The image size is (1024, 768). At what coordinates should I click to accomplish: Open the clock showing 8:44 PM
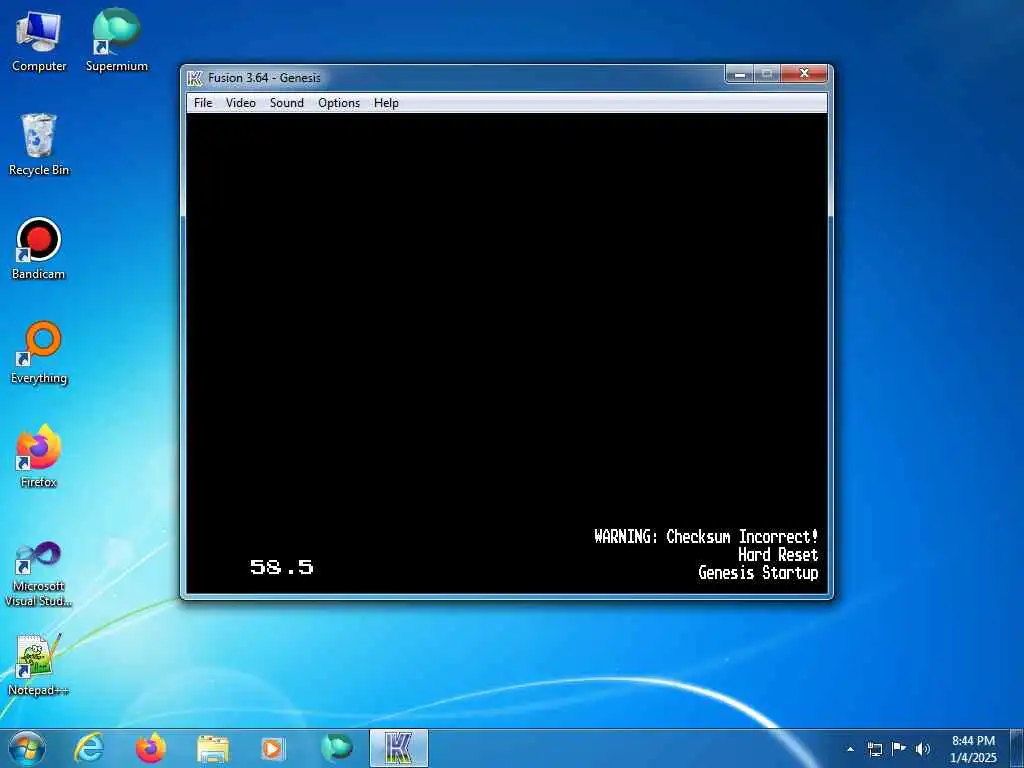click(x=973, y=749)
